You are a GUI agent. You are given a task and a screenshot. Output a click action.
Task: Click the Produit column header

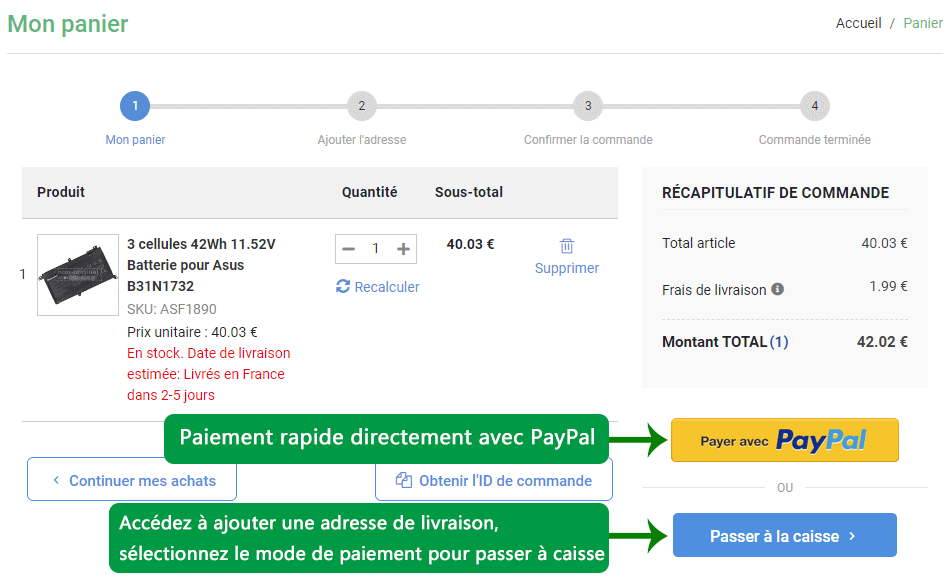[x=61, y=192]
